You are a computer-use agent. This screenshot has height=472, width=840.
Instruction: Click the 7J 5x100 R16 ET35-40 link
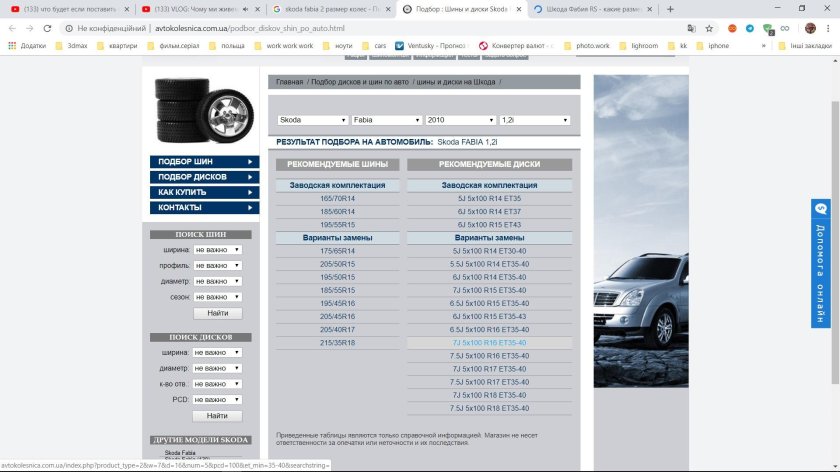[x=489, y=343]
